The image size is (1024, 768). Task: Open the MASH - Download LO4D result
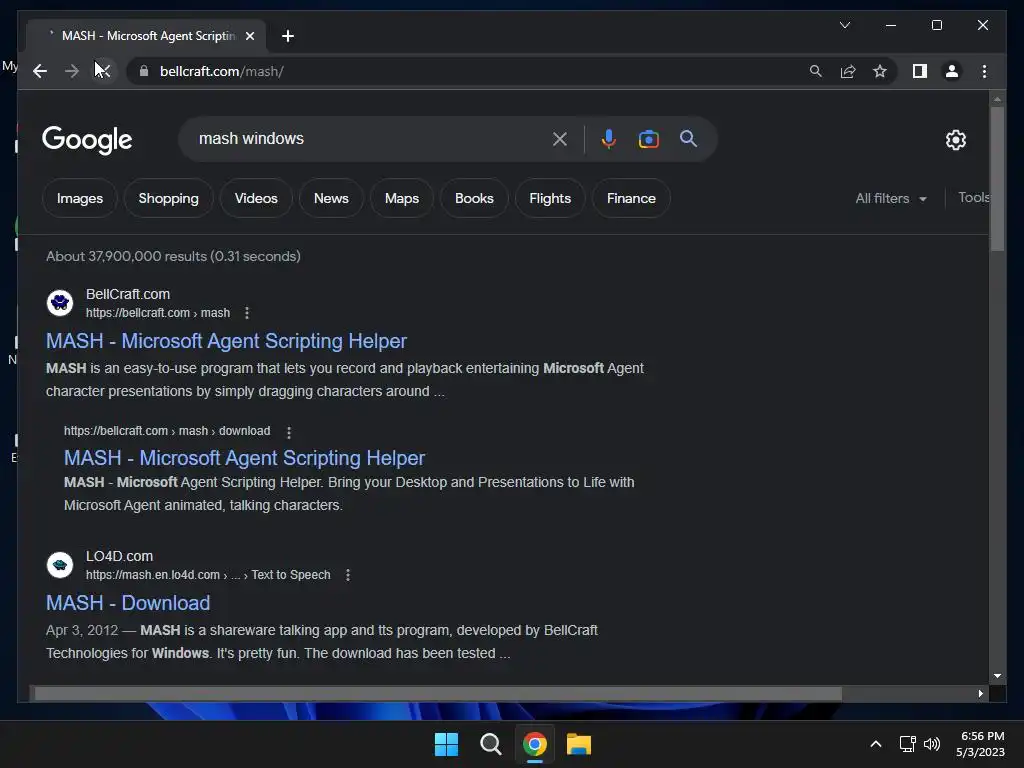[x=128, y=603]
